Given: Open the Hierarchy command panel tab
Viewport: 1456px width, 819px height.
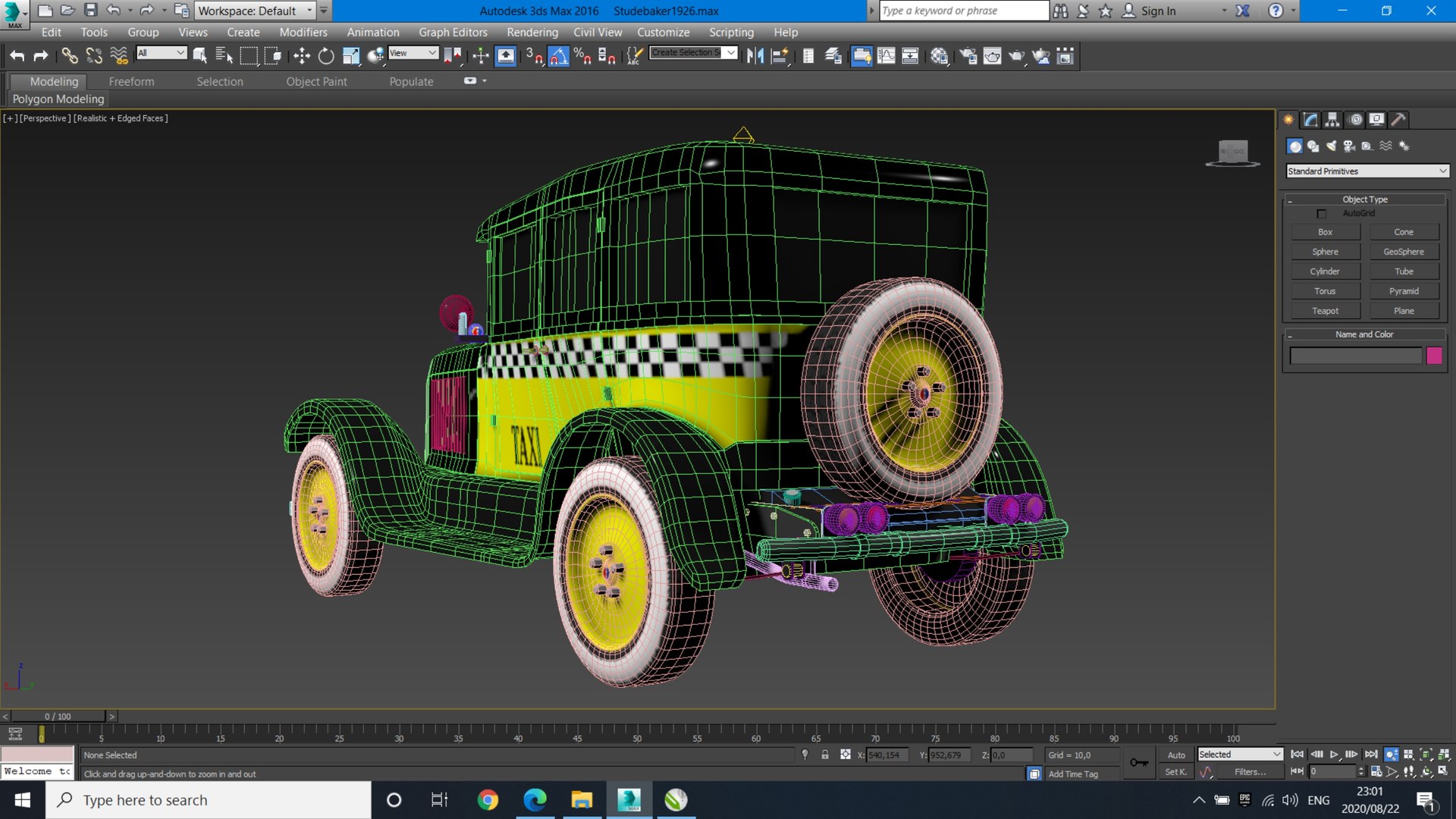Looking at the screenshot, I should [1332, 120].
